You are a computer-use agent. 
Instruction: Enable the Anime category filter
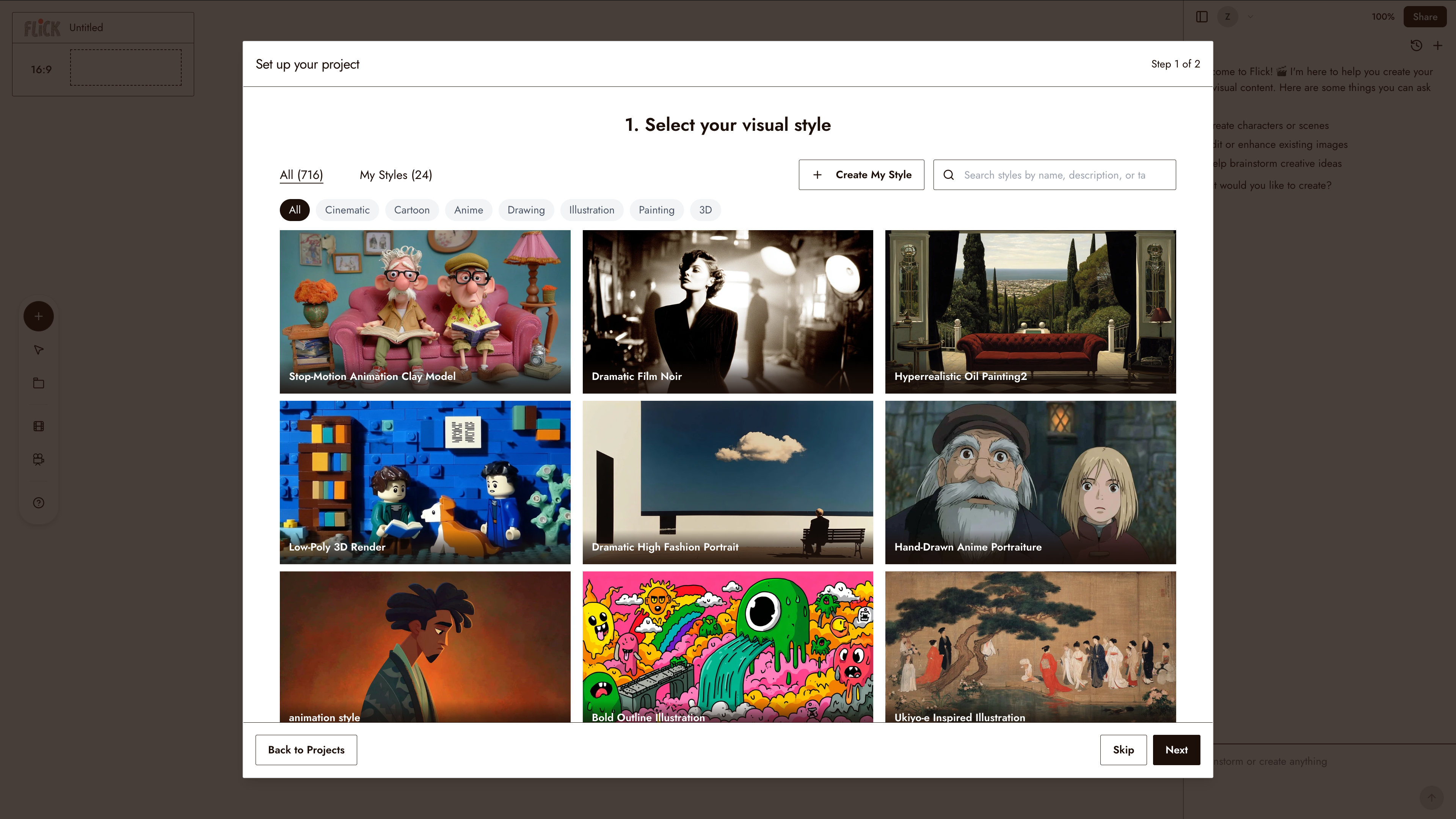point(468,210)
